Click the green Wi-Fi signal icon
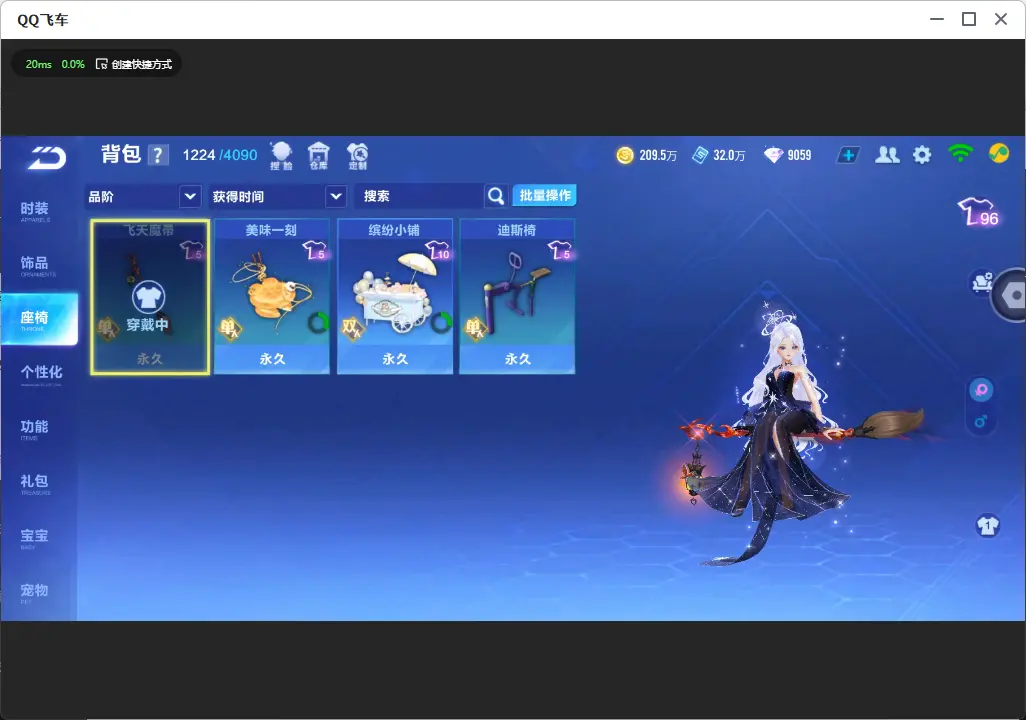The width and height of the screenshot is (1026, 720). pyautogui.click(x=960, y=153)
